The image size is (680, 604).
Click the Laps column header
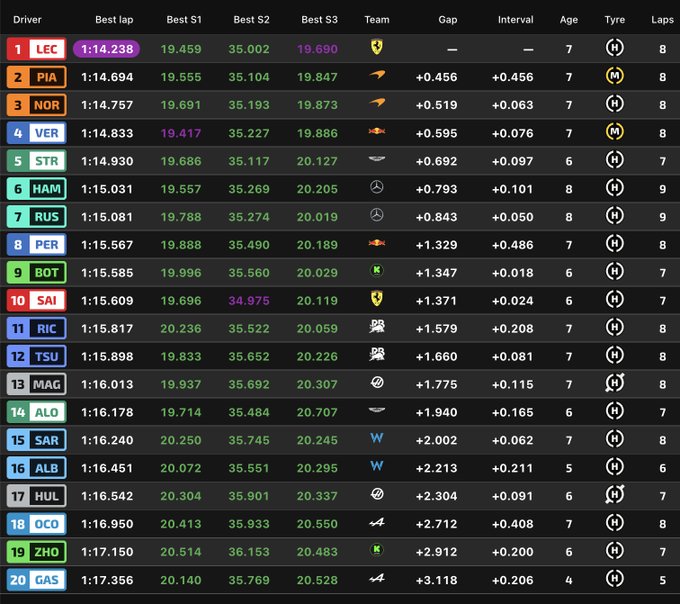[x=662, y=20]
